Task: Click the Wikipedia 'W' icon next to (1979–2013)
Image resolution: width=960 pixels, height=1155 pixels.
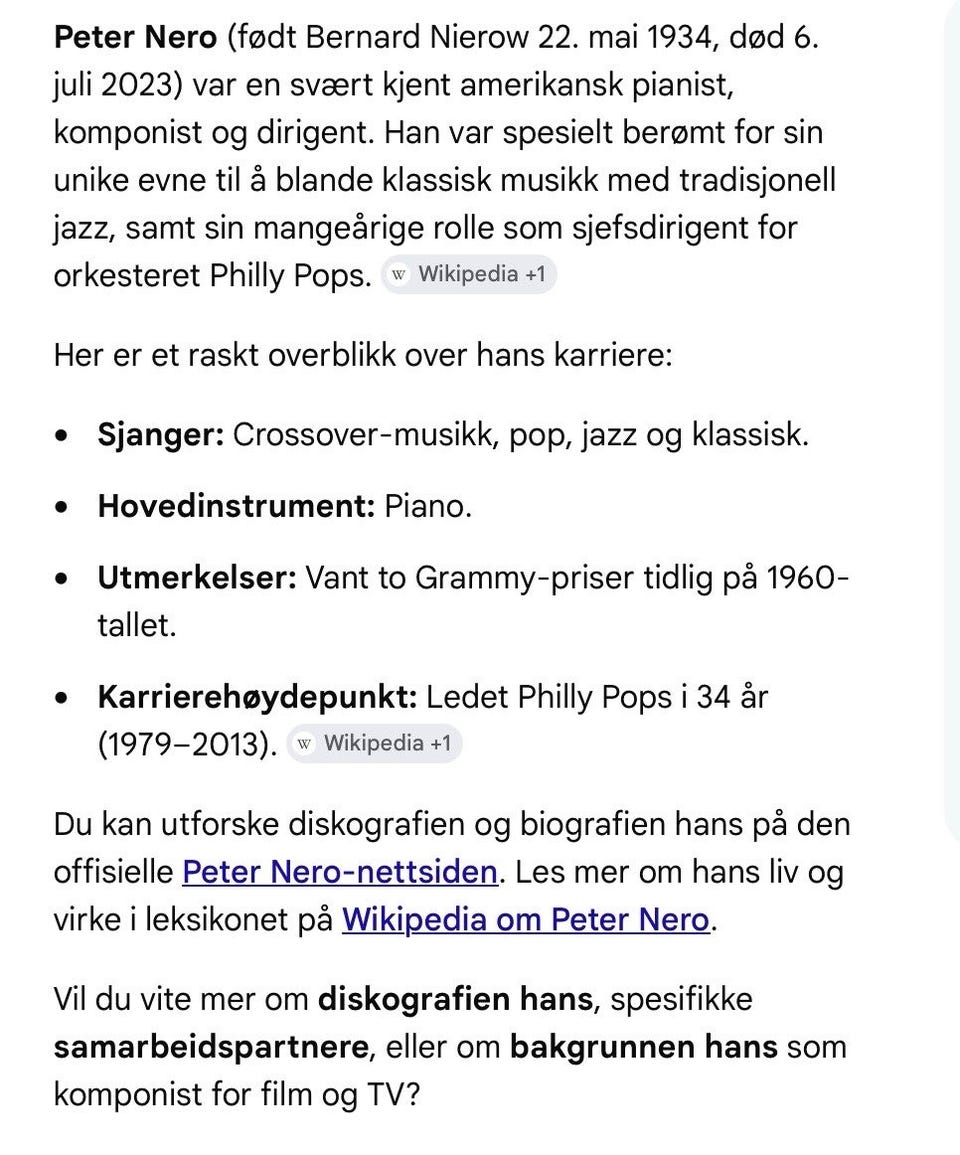Action: [x=304, y=743]
